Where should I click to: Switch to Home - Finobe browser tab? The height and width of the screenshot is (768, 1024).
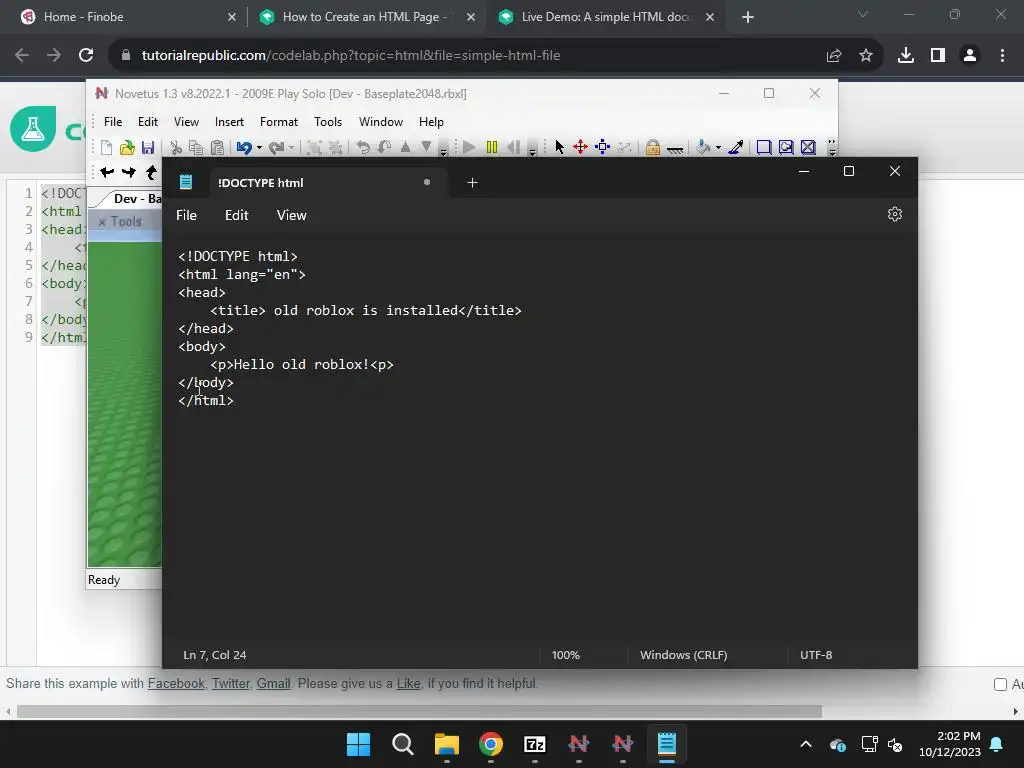point(125,17)
